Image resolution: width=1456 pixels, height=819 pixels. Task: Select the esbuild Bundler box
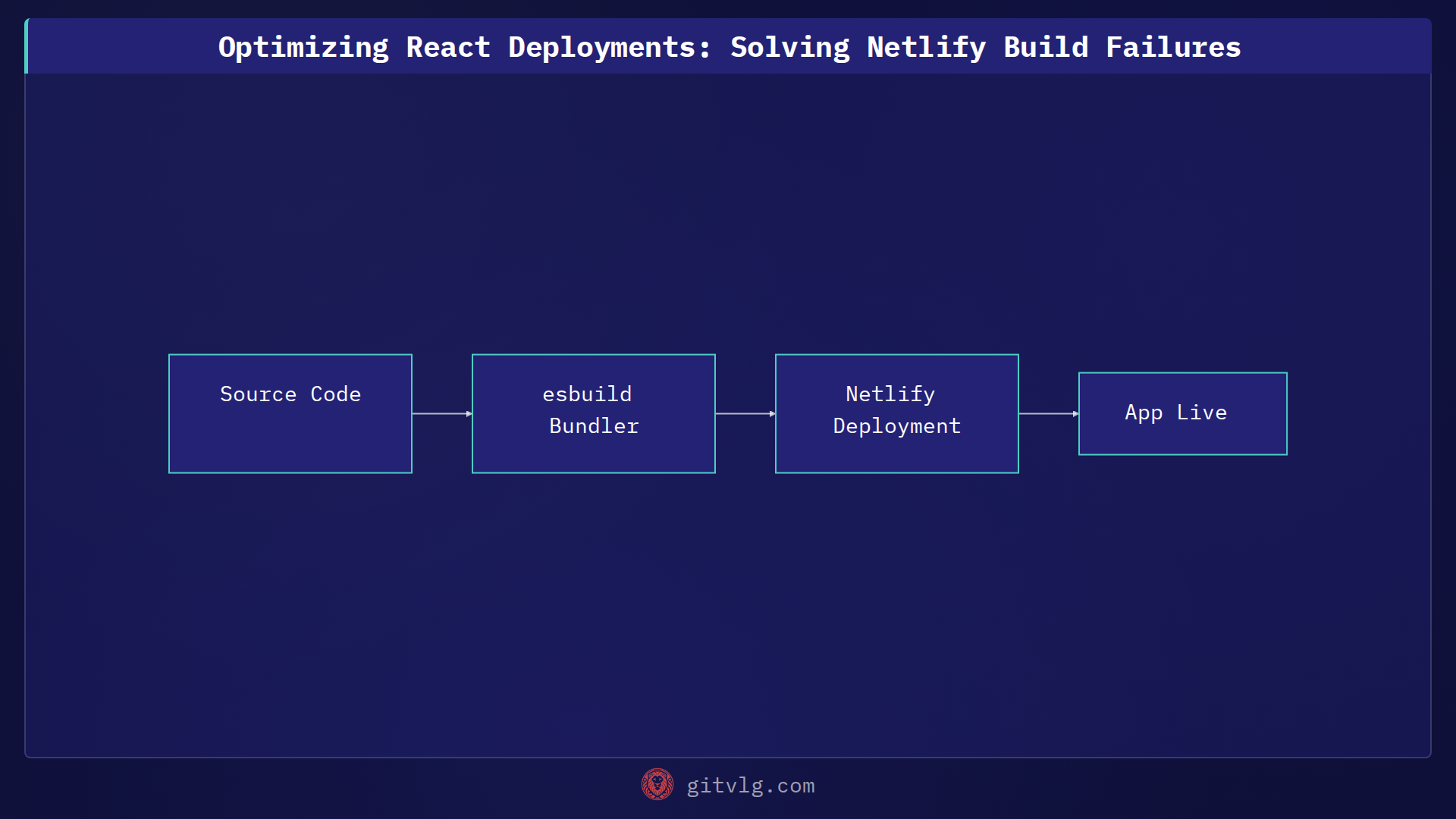coord(594,413)
